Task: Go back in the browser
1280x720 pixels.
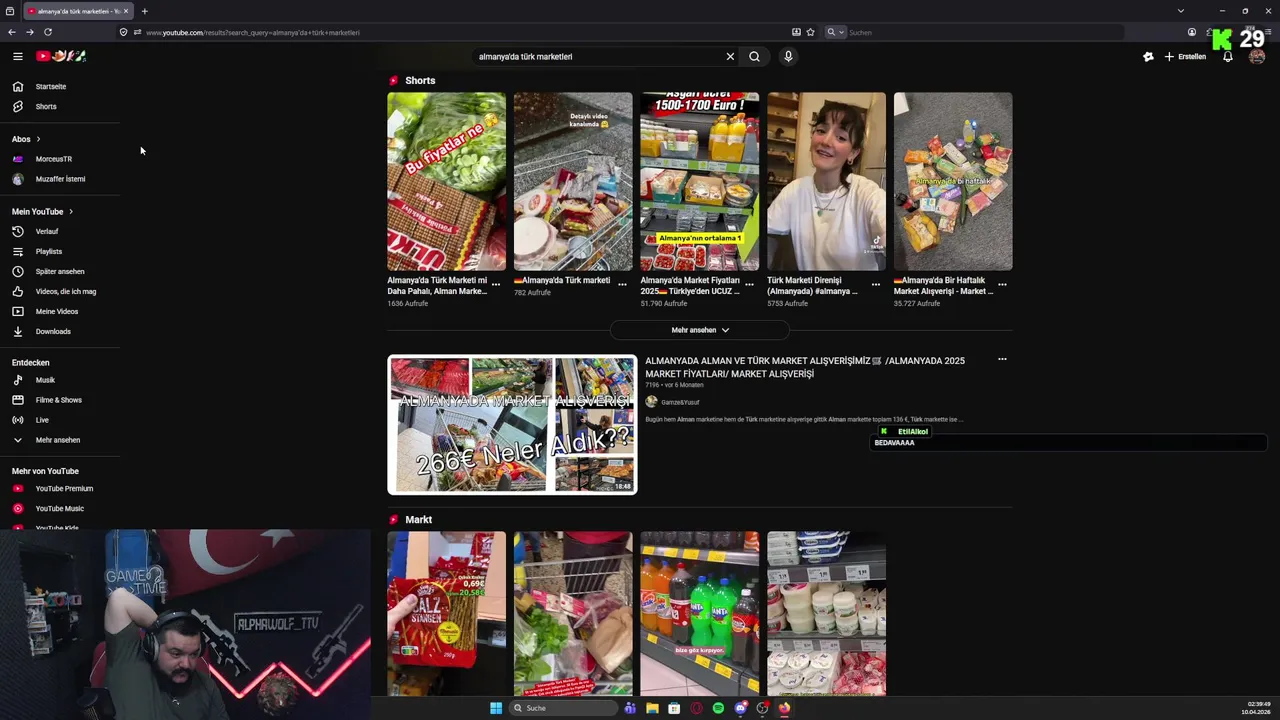Action: [12, 32]
